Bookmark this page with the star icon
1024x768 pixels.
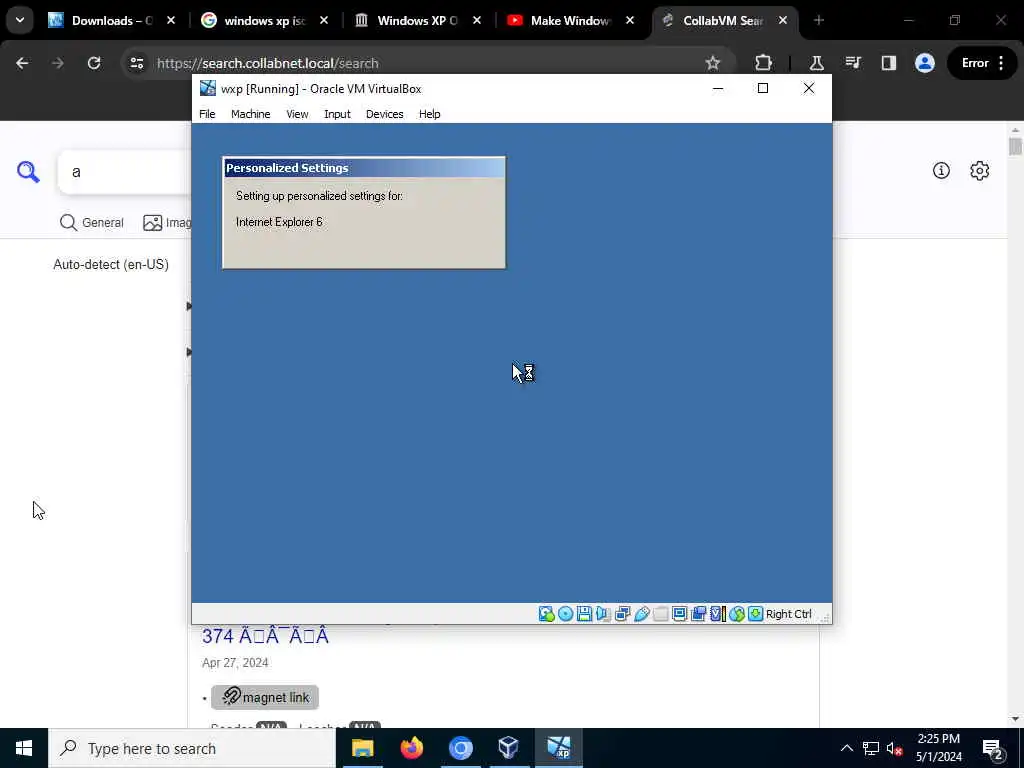pyautogui.click(x=712, y=63)
